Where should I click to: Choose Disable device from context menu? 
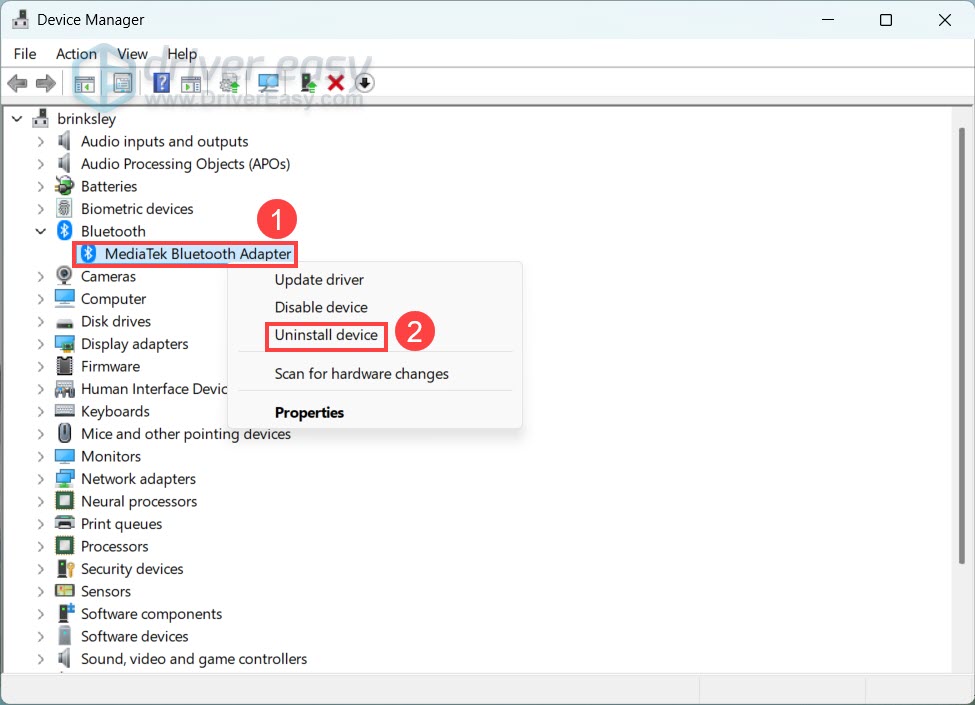point(321,307)
